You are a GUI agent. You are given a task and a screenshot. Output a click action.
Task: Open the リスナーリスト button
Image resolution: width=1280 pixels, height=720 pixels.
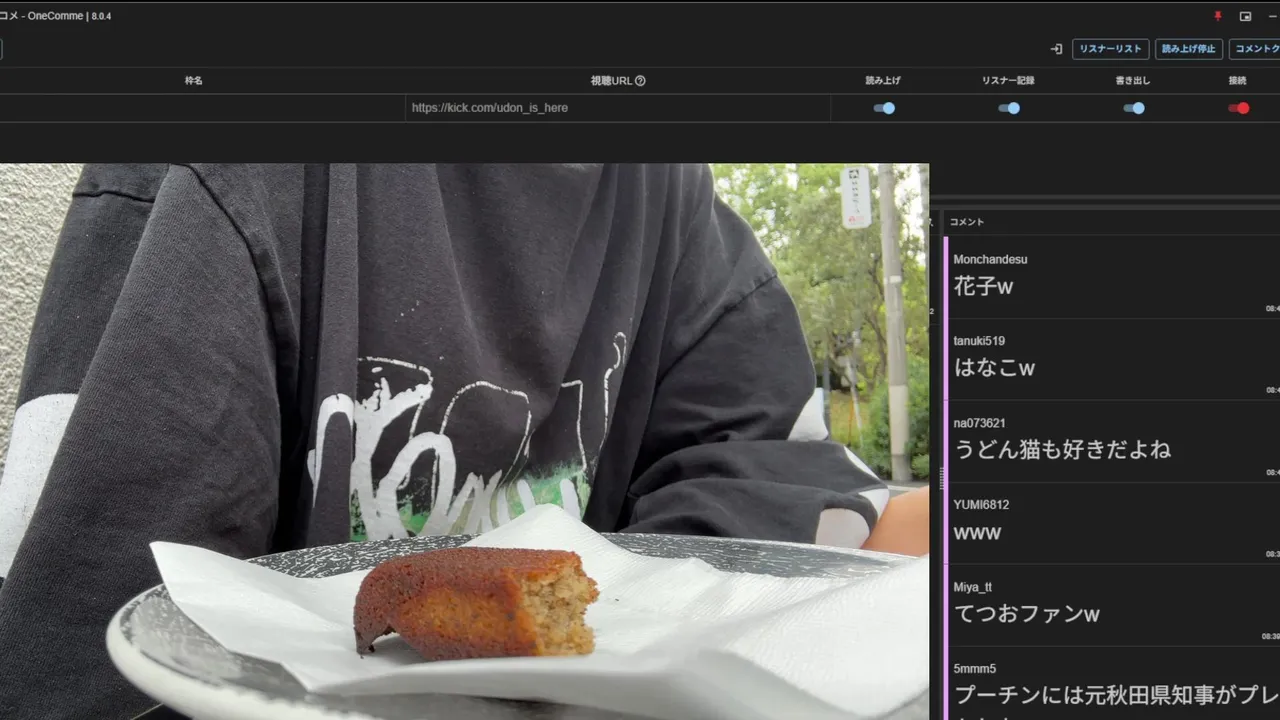coord(1110,48)
